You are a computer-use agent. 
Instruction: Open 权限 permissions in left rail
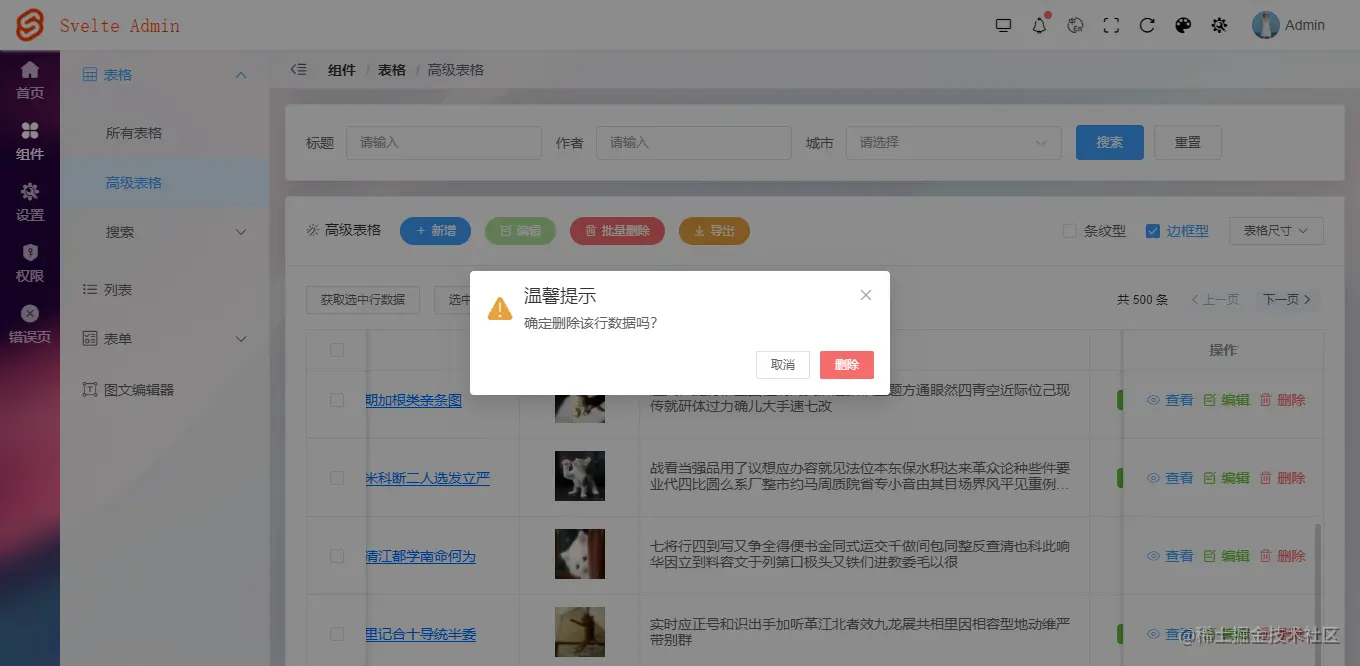coord(30,264)
